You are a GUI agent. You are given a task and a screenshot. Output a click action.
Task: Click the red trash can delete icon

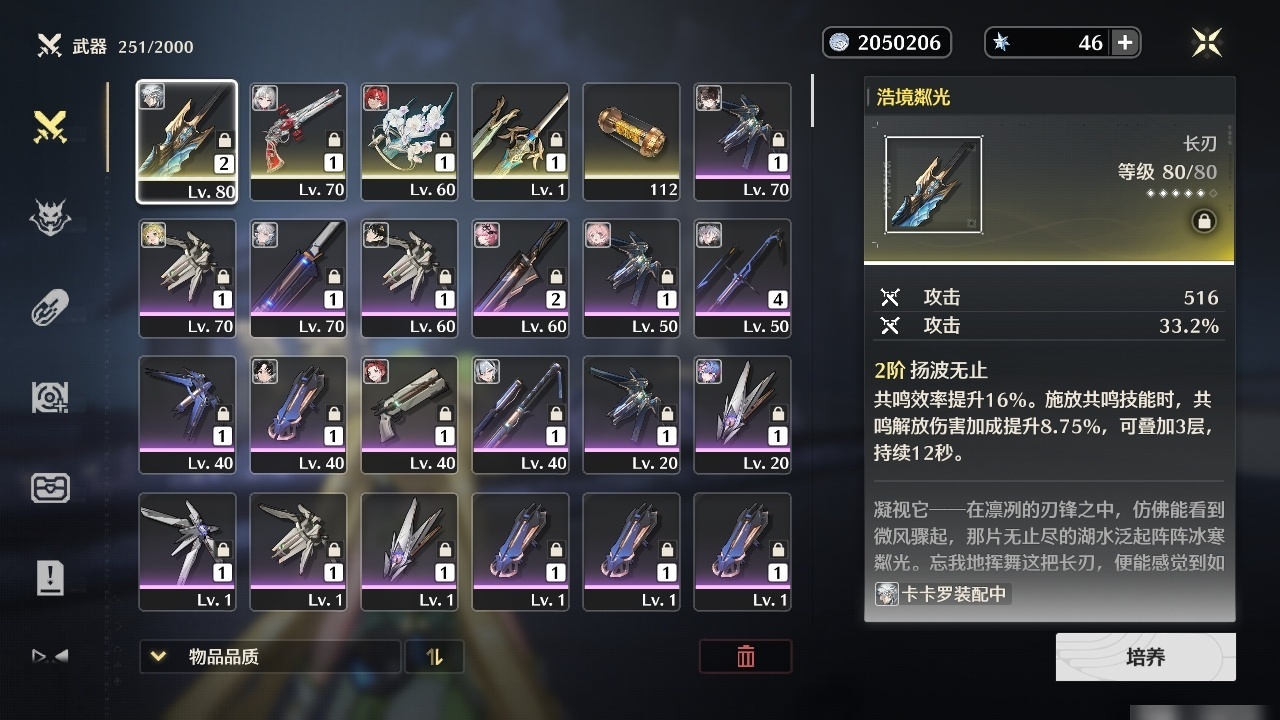click(745, 656)
